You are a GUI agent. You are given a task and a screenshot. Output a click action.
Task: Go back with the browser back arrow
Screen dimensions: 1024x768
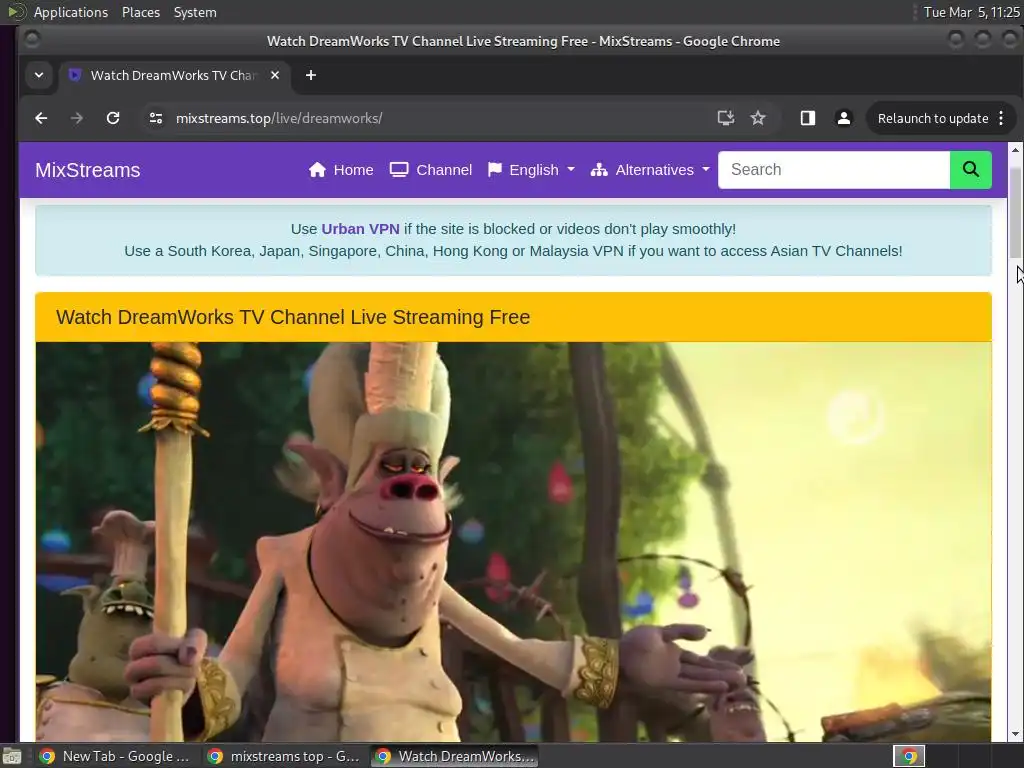click(x=41, y=118)
